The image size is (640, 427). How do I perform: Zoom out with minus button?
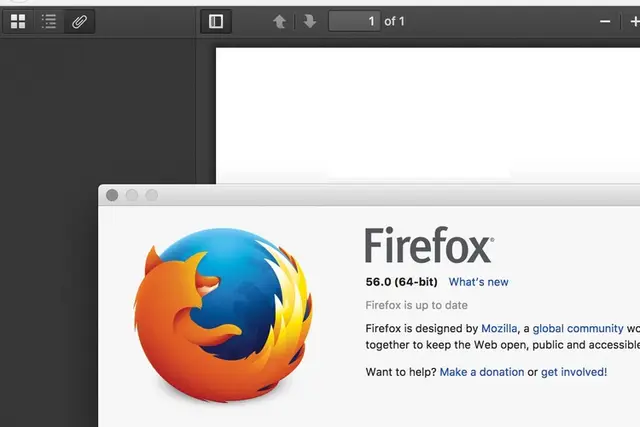click(605, 21)
